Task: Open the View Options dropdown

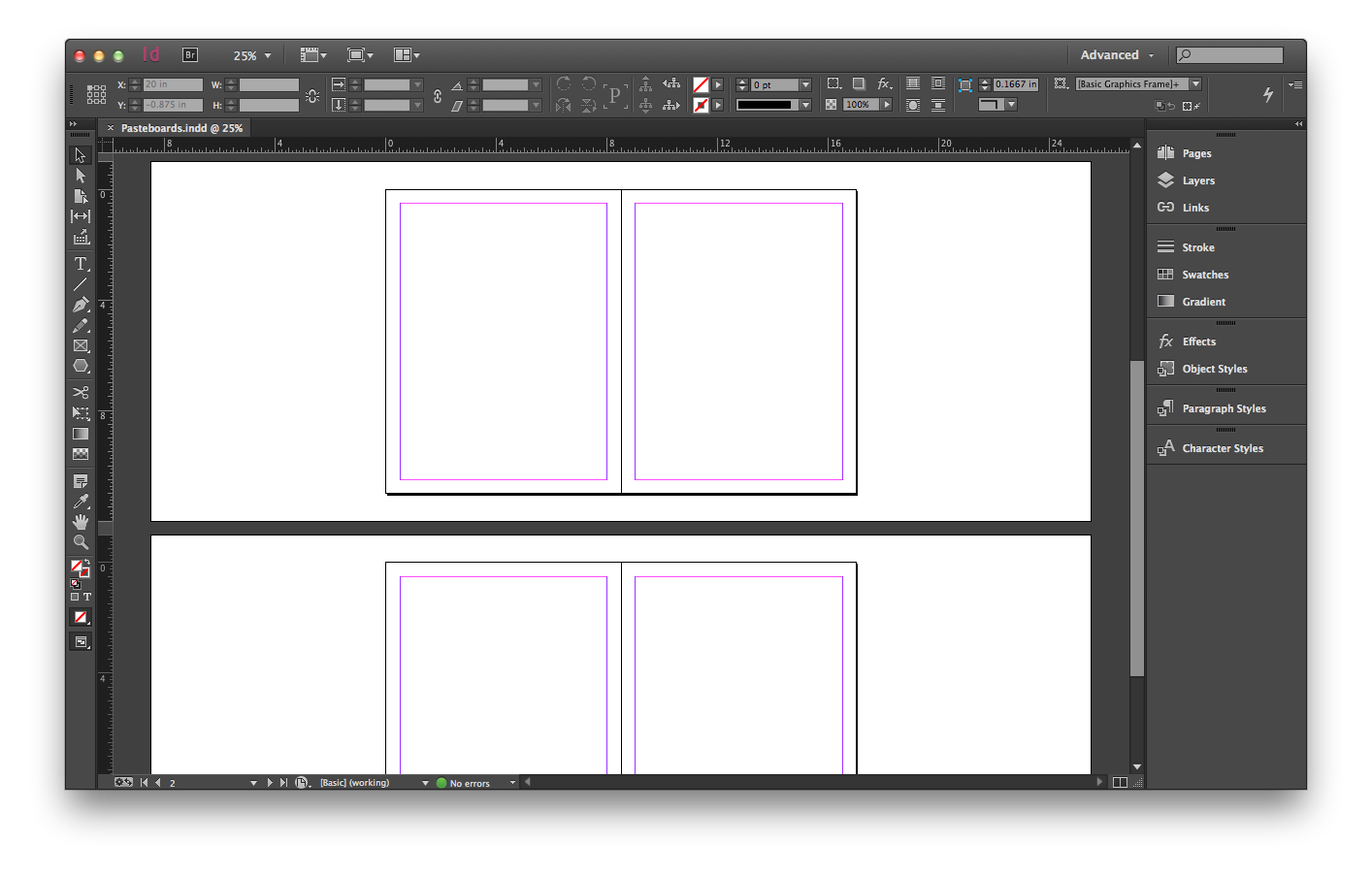Action: click(x=313, y=55)
